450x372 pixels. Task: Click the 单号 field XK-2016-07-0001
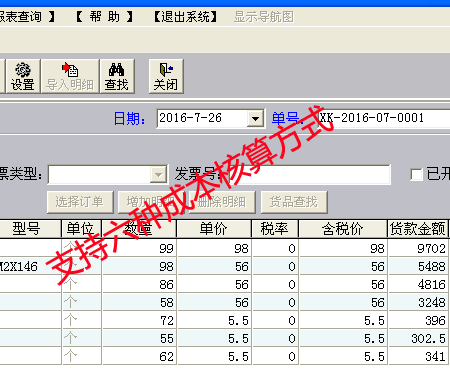[x=383, y=118]
